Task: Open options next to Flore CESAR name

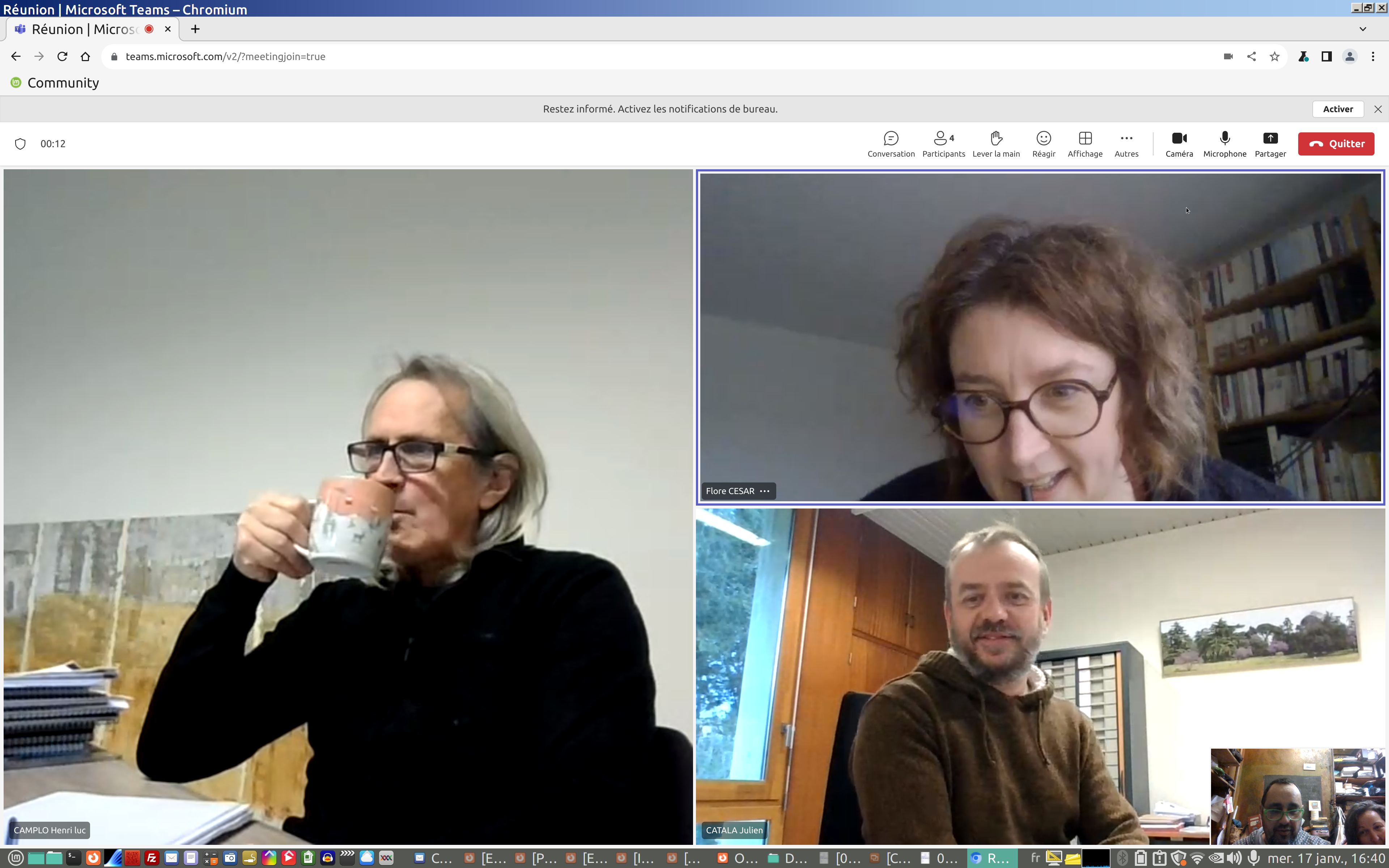Action: click(x=765, y=491)
